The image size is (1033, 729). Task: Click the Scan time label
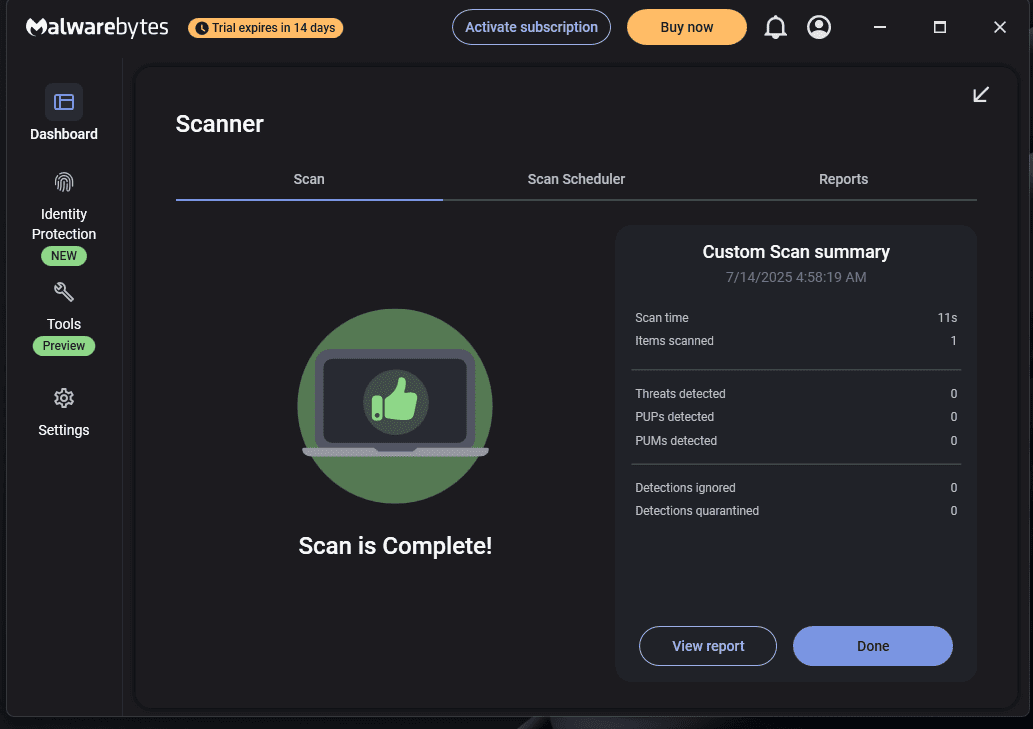point(661,317)
